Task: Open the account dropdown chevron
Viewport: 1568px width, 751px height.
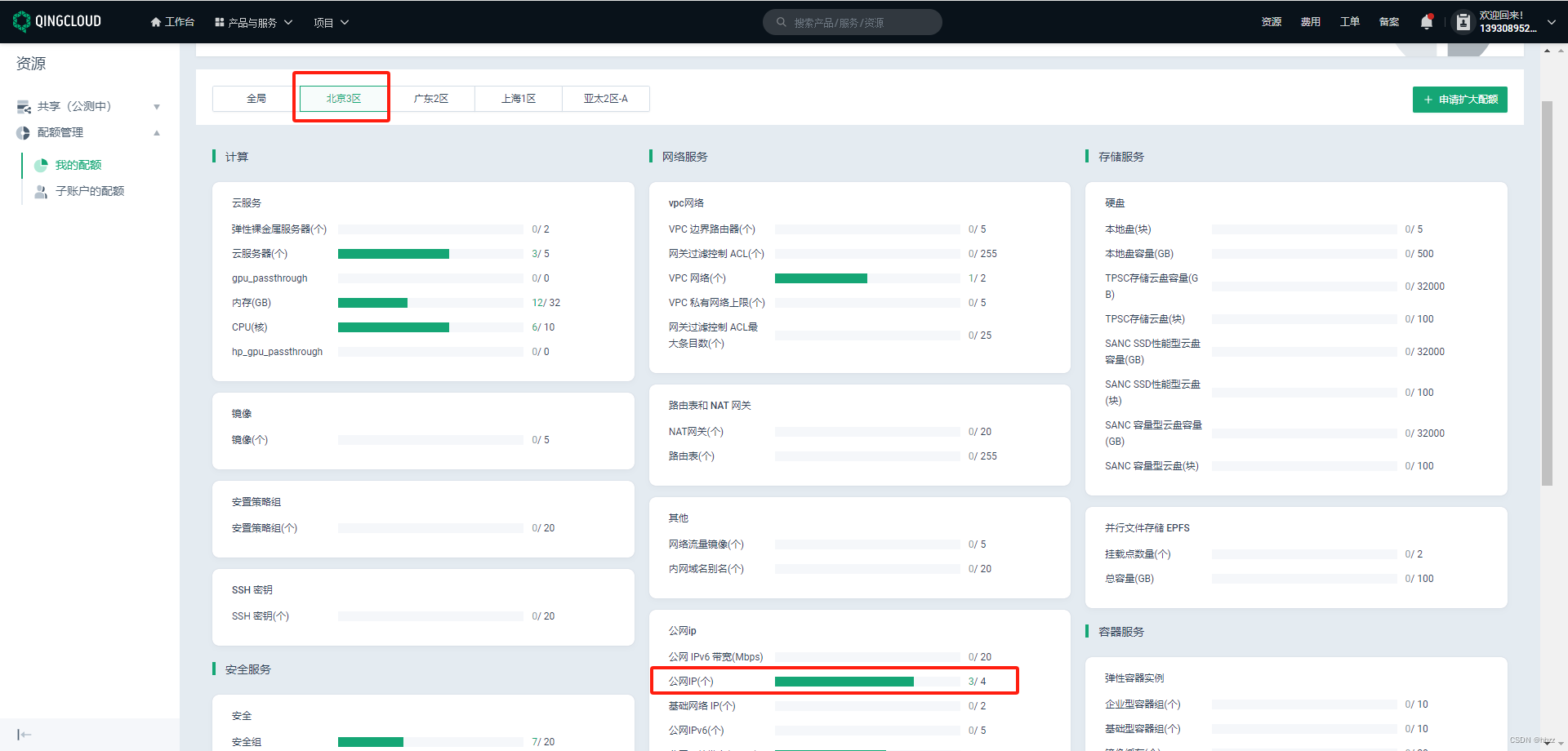Action: (x=1552, y=22)
